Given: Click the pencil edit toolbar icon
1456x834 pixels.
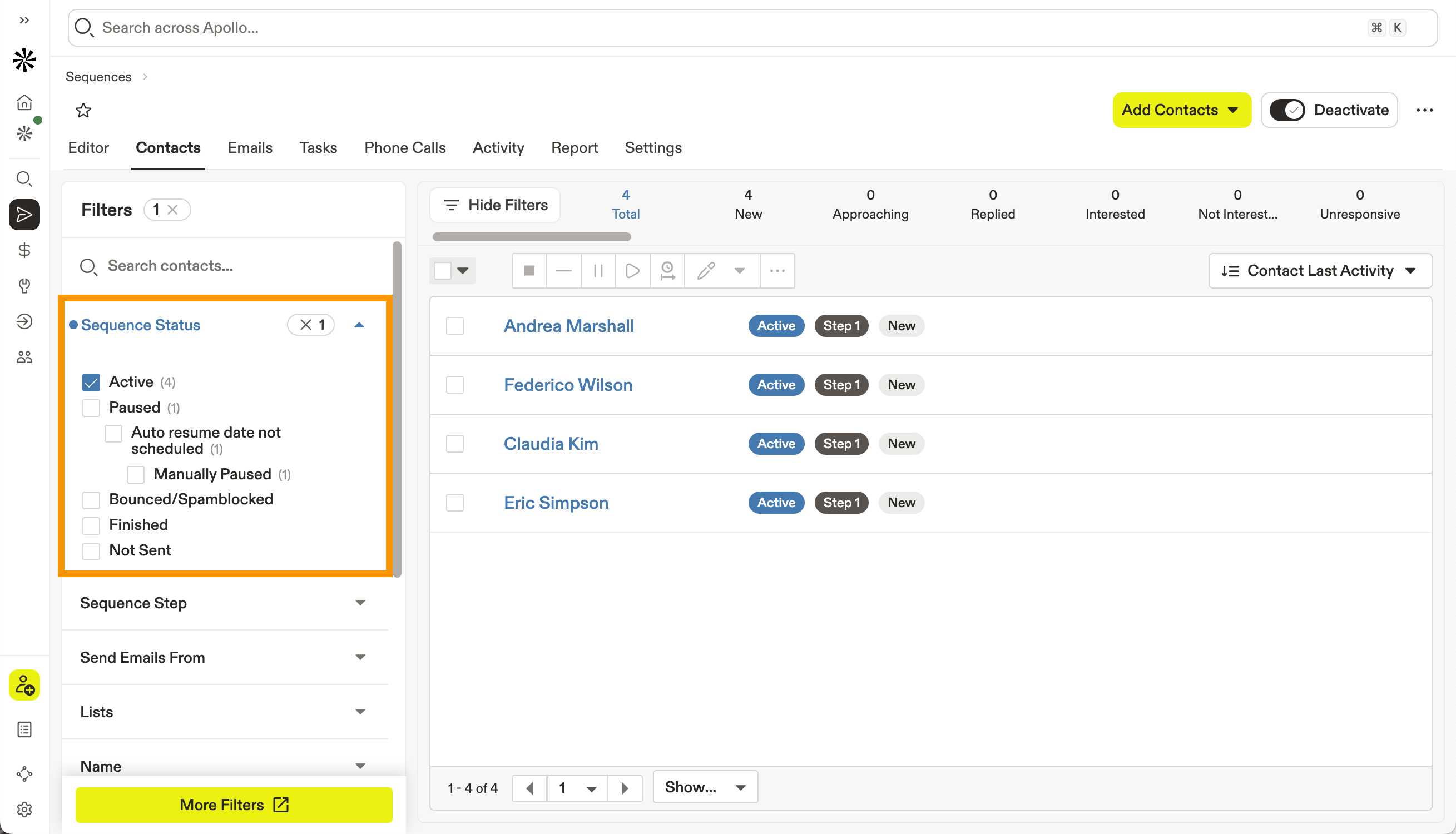Looking at the screenshot, I should [706, 270].
